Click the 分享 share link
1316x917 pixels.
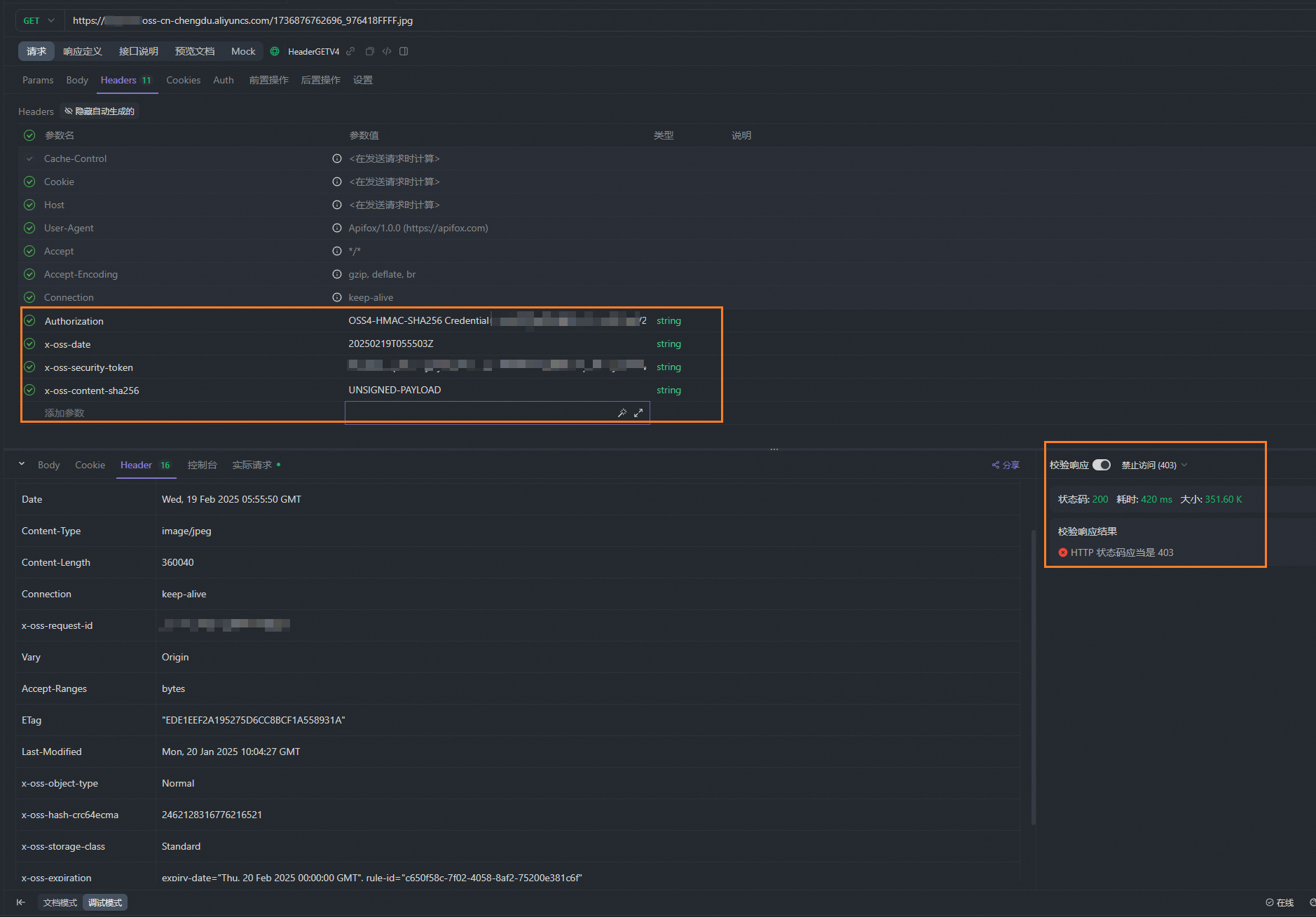[1006, 465]
